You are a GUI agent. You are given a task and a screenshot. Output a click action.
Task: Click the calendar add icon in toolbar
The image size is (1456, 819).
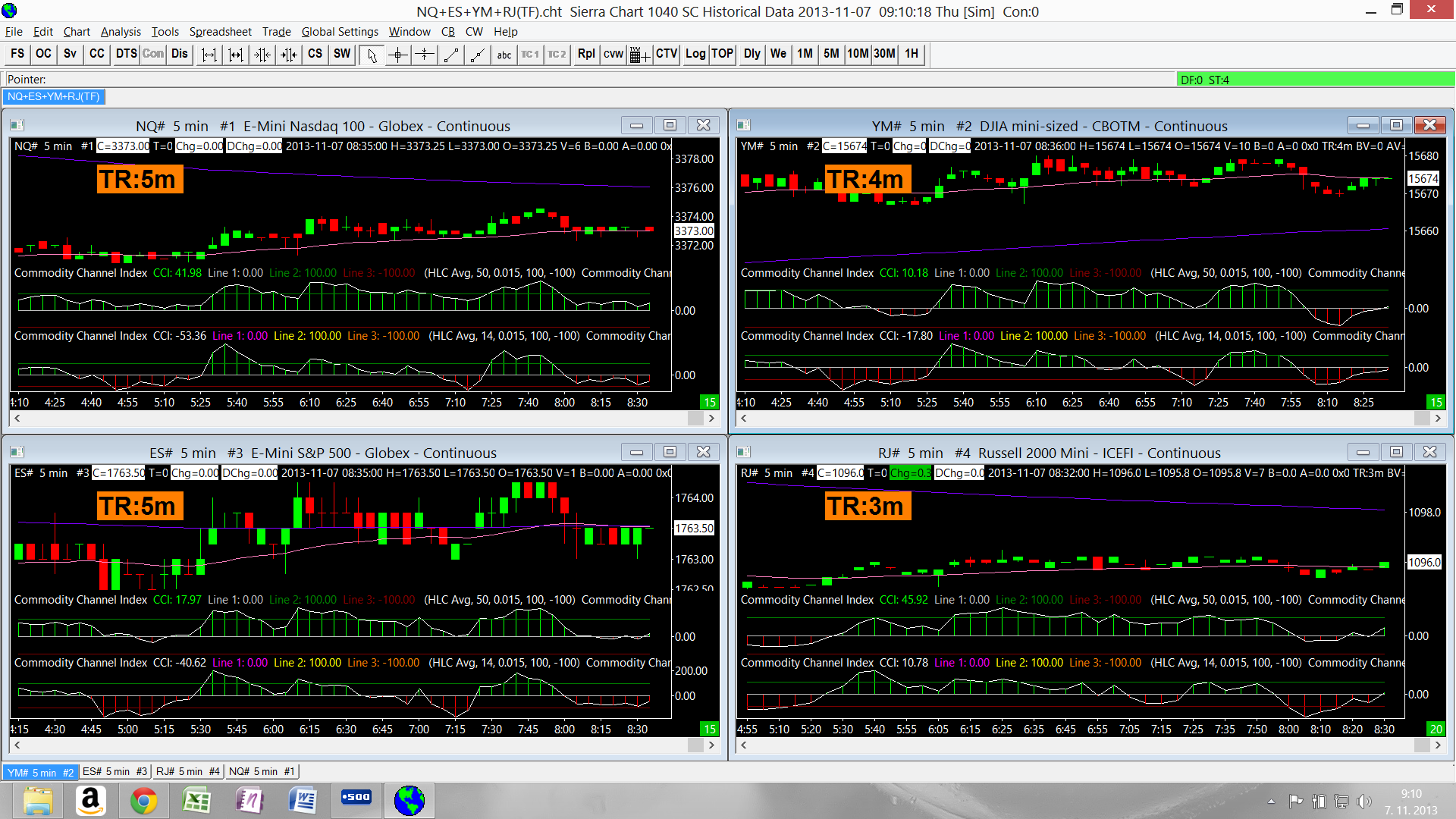pos(639,55)
